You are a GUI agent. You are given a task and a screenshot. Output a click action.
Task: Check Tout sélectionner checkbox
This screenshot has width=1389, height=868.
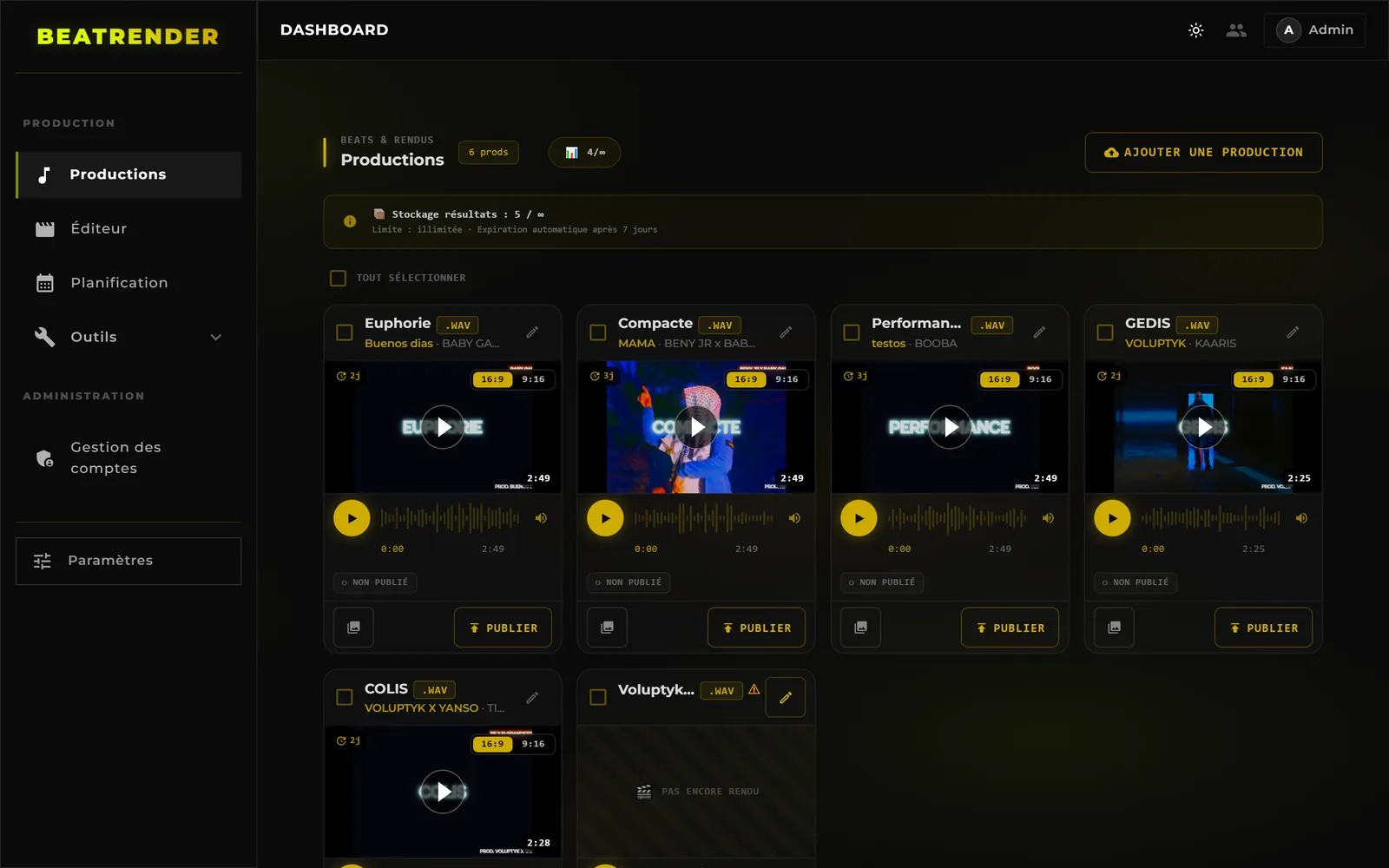(x=338, y=278)
